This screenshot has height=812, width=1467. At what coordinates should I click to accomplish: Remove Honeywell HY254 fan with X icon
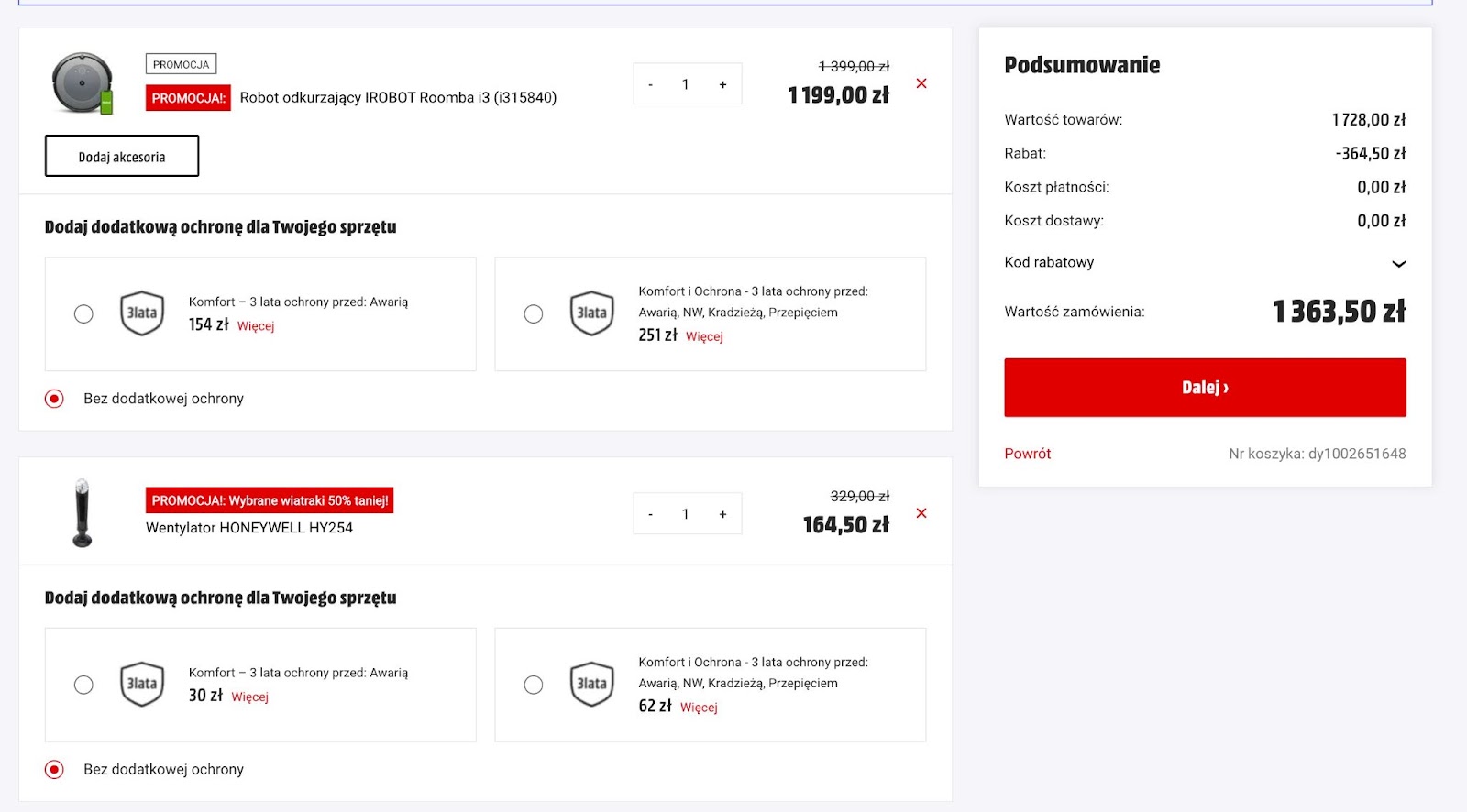(921, 513)
